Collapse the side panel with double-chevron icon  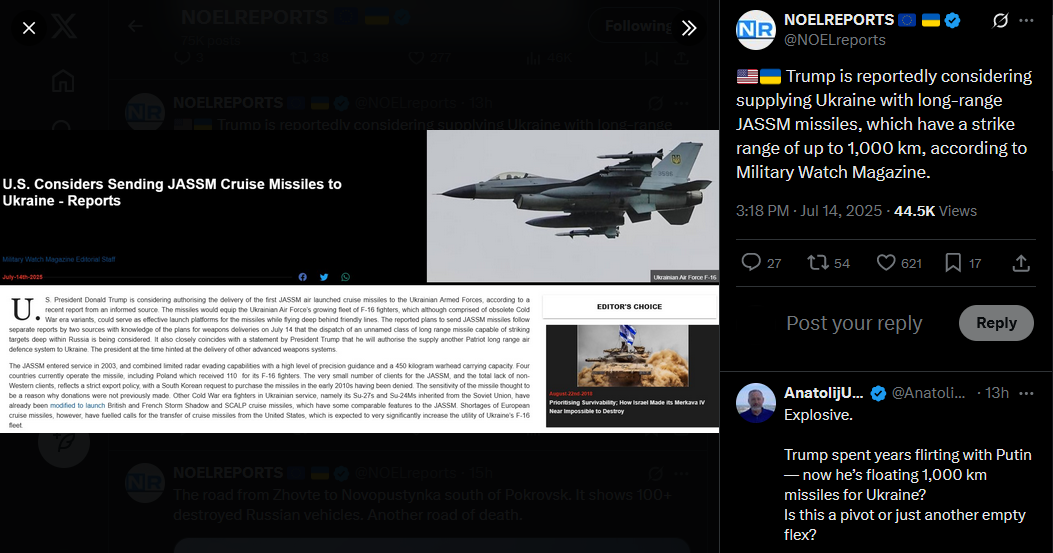coord(689,28)
